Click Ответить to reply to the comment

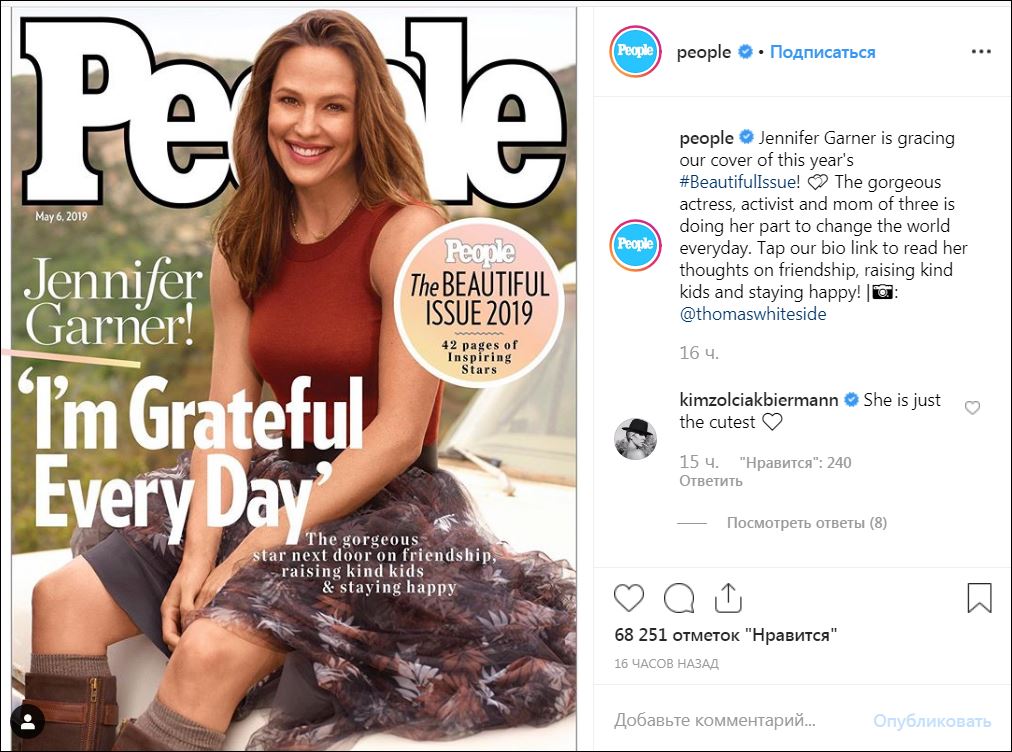coord(711,481)
